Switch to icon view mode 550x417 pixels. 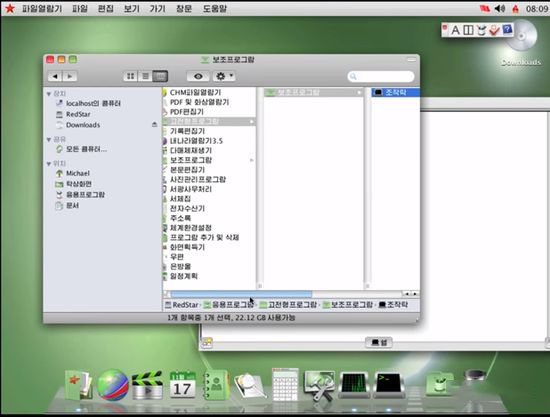130,76
